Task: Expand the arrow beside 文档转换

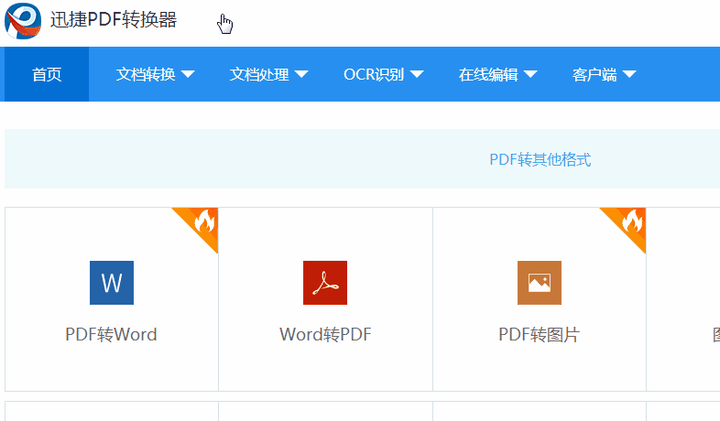Action: (188, 74)
